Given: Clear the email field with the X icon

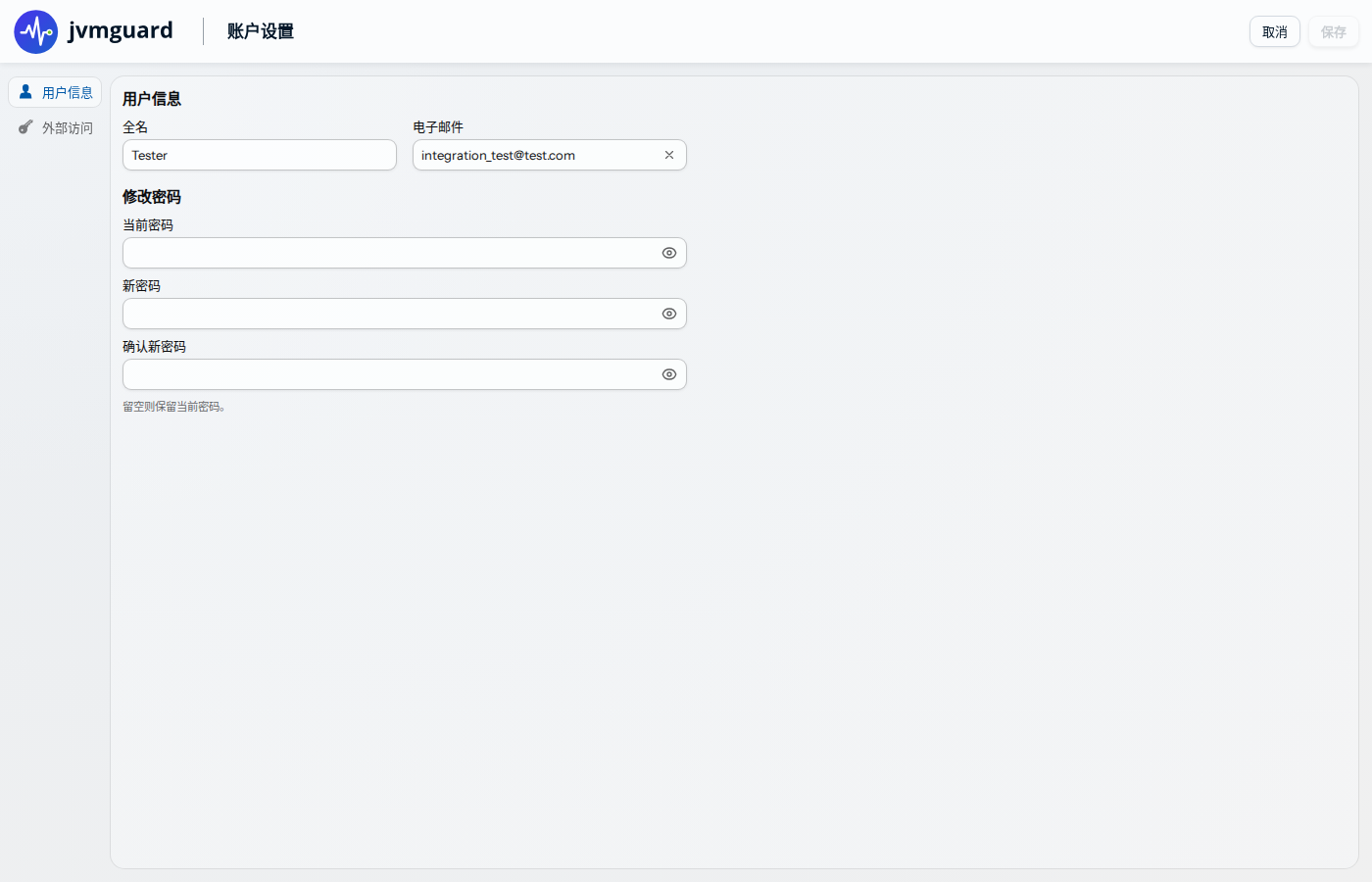Looking at the screenshot, I should click(x=669, y=155).
